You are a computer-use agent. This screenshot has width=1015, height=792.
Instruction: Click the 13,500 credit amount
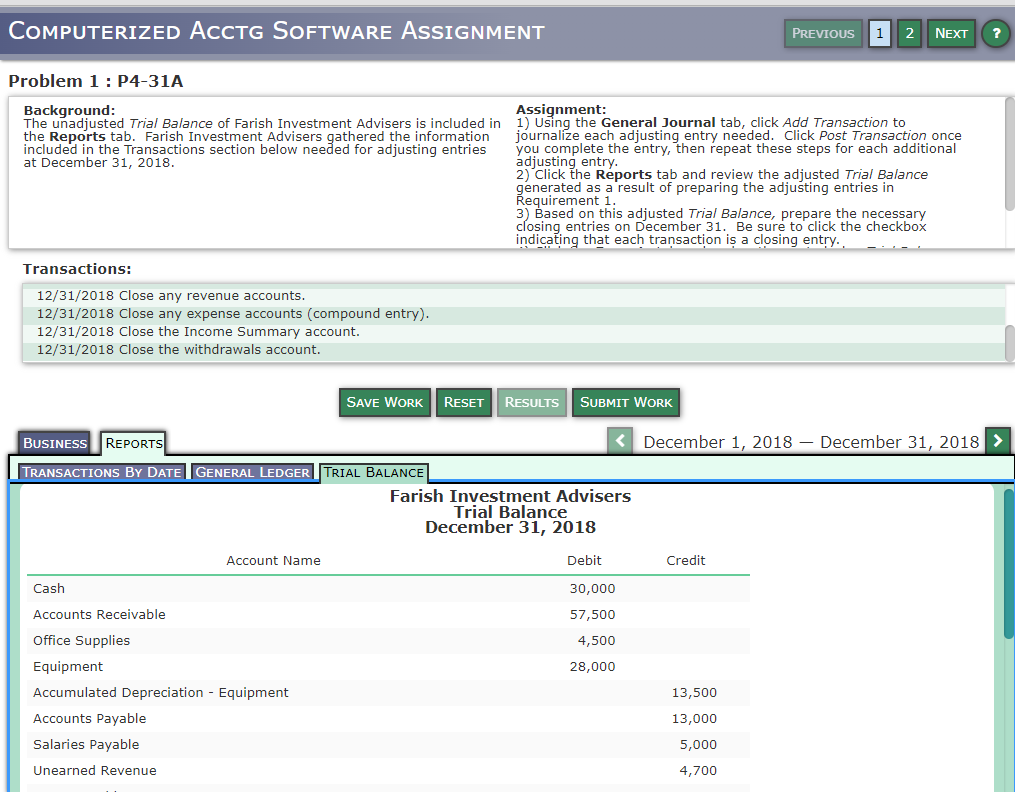click(x=694, y=692)
